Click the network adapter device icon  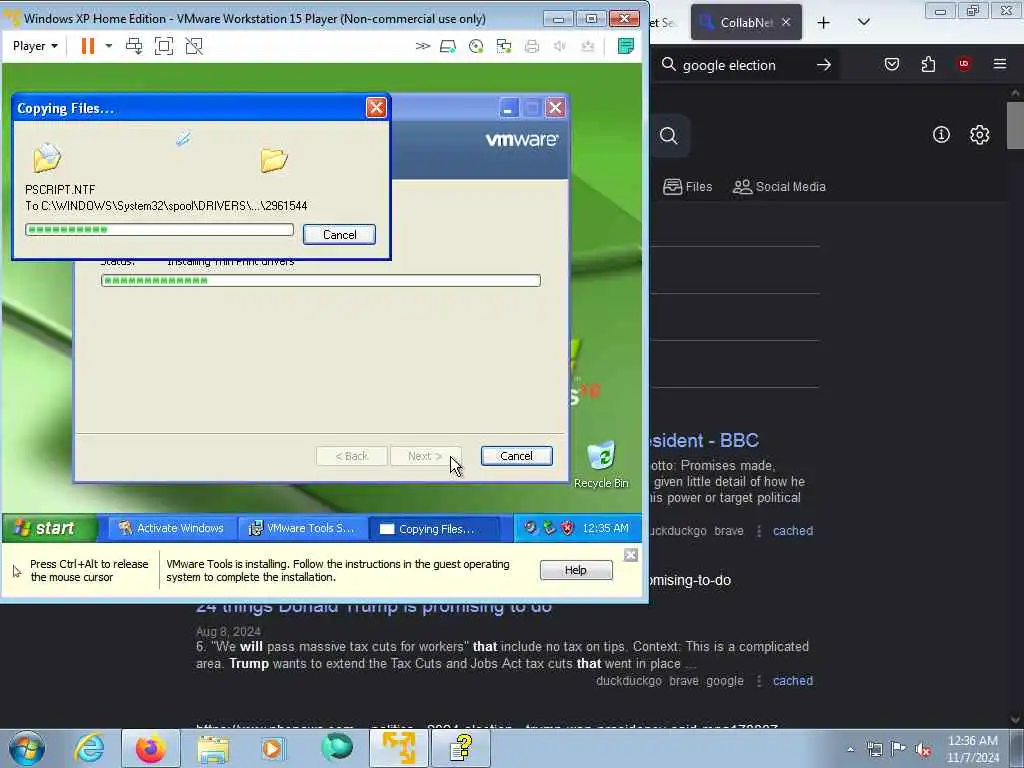(504, 46)
